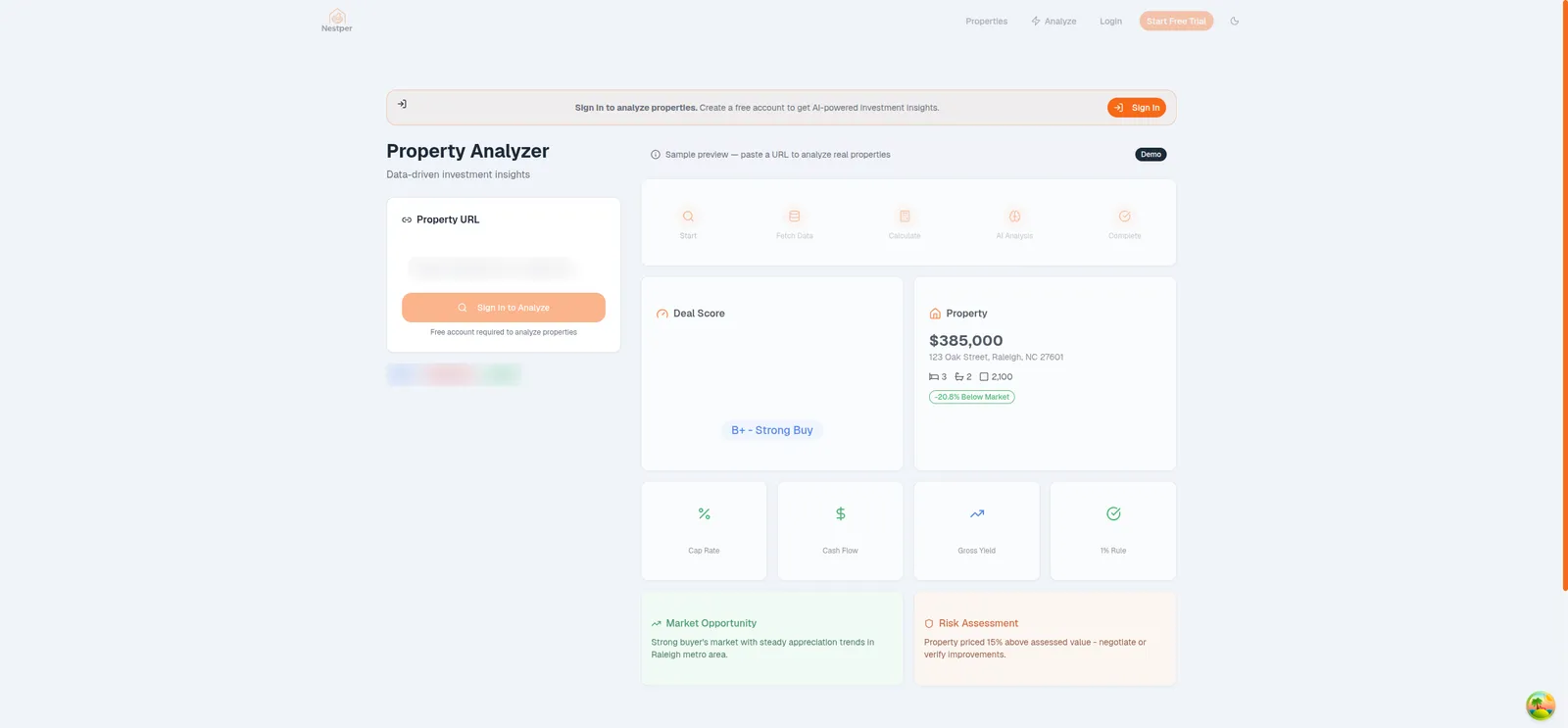Viewport: 1568px width, 728px height.
Task: Click the blurred colored bar under URL card
Action: point(454,374)
